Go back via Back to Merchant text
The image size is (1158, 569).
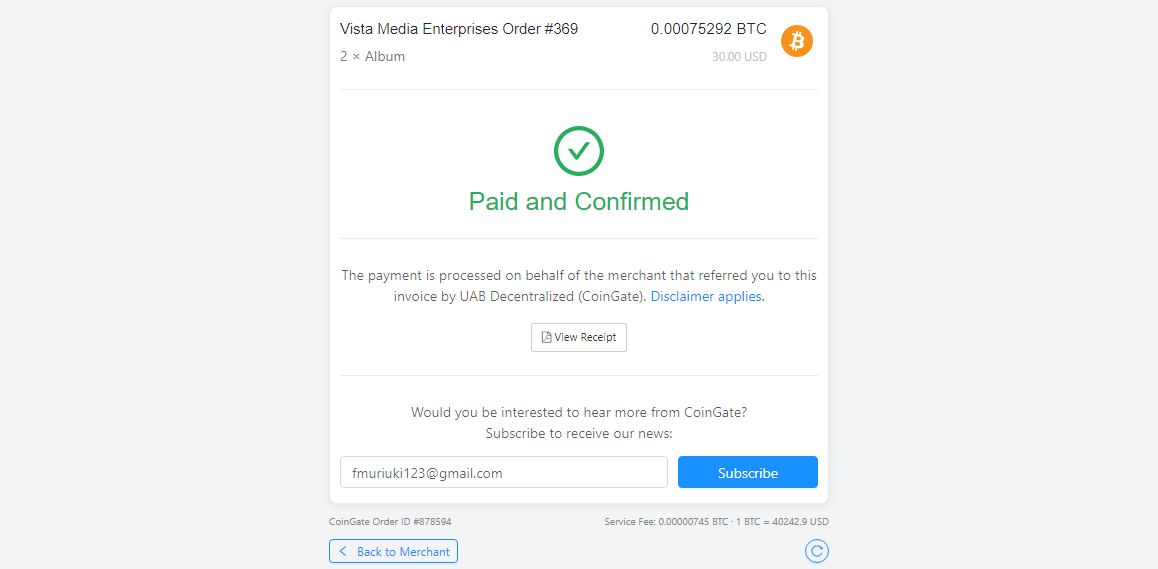click(x=403, y=551)
